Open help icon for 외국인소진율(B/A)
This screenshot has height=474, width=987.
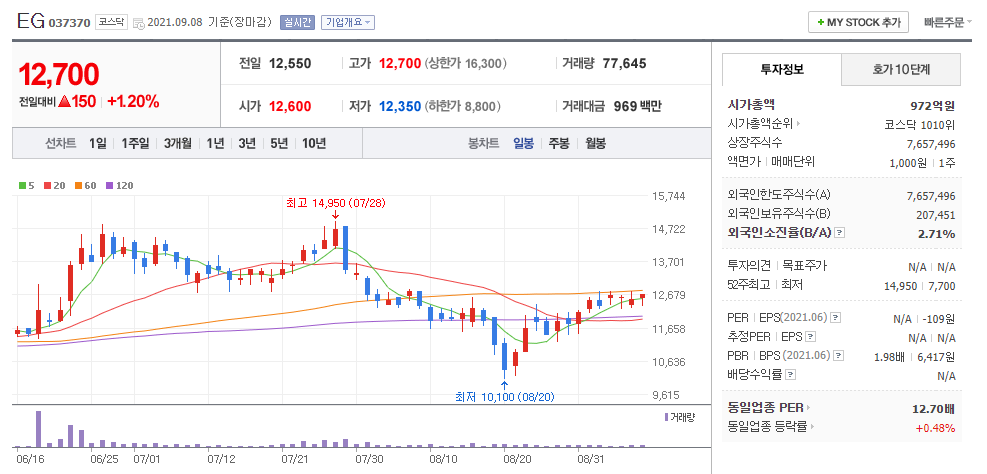(839, 234)
